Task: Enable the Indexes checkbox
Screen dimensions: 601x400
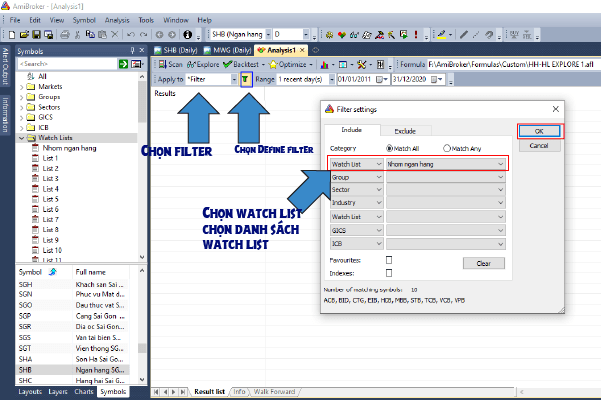Action: coord(389,273)
